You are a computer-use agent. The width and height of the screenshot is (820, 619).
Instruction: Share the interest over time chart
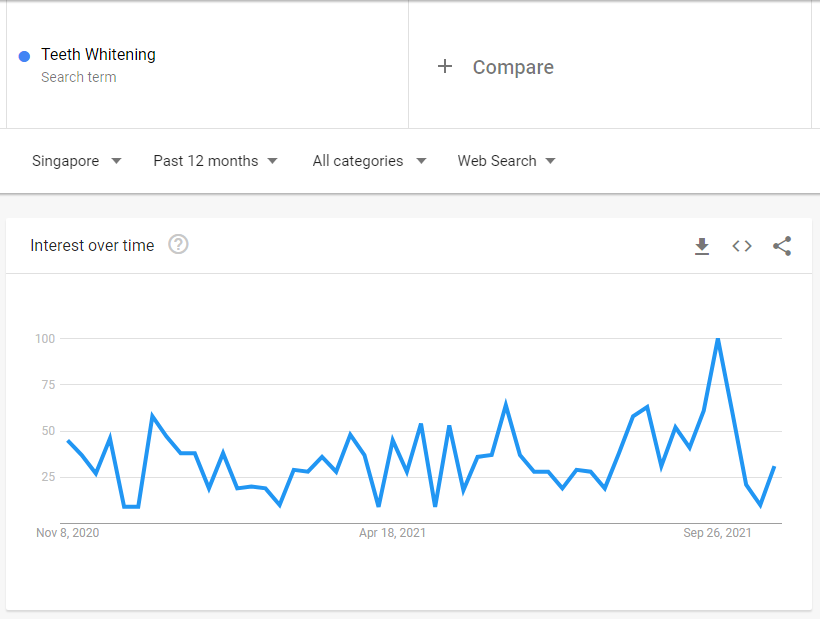pos(782,246)
